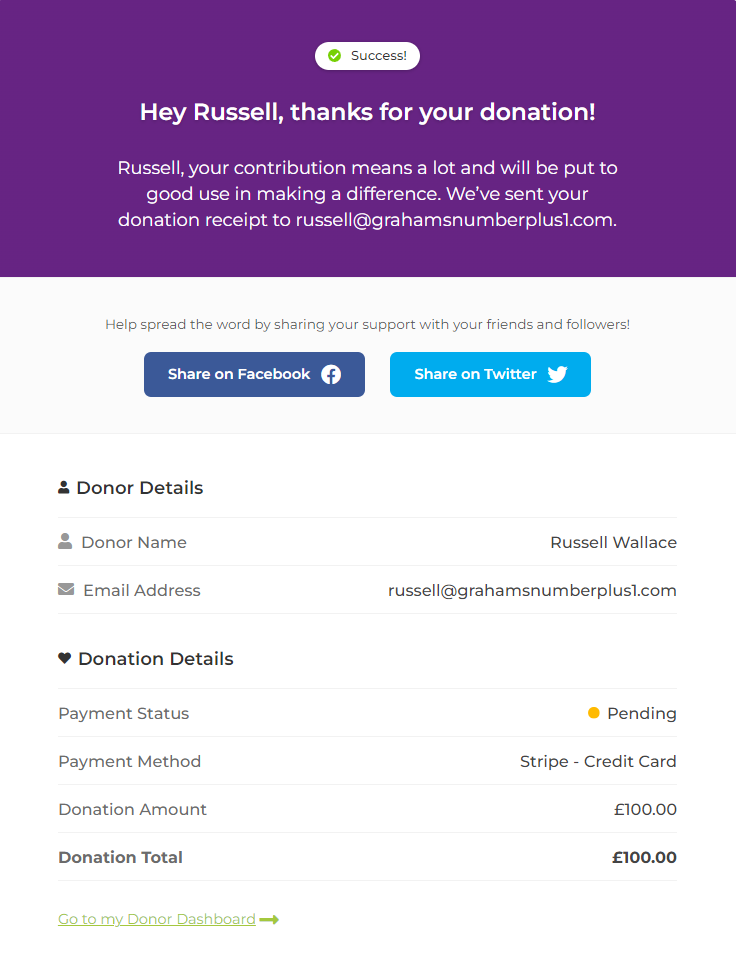The height and width of the screenshot is (971, 736).
Task: Click the Stripe - Credit Card payment method
Action: tap(598, 761)
